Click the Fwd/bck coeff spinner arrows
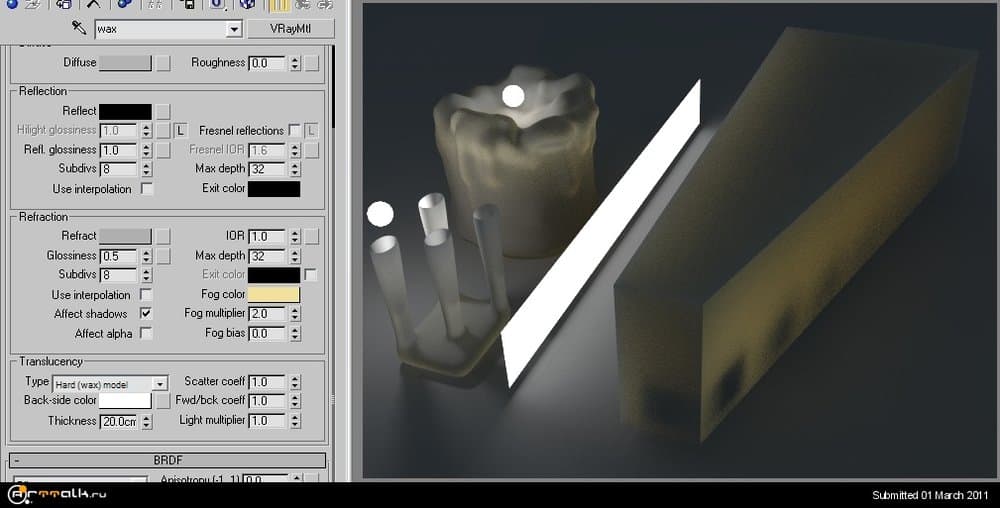The height and width of the screenshot is (508, 1000). tap(294, 401)
